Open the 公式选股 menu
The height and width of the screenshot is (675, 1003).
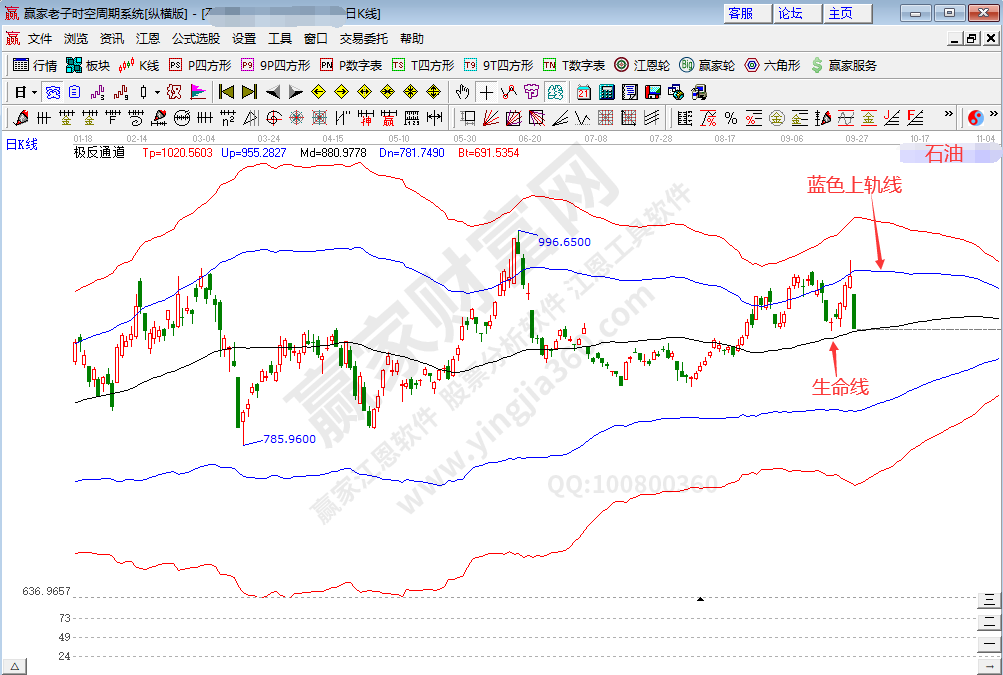(196, 39)
